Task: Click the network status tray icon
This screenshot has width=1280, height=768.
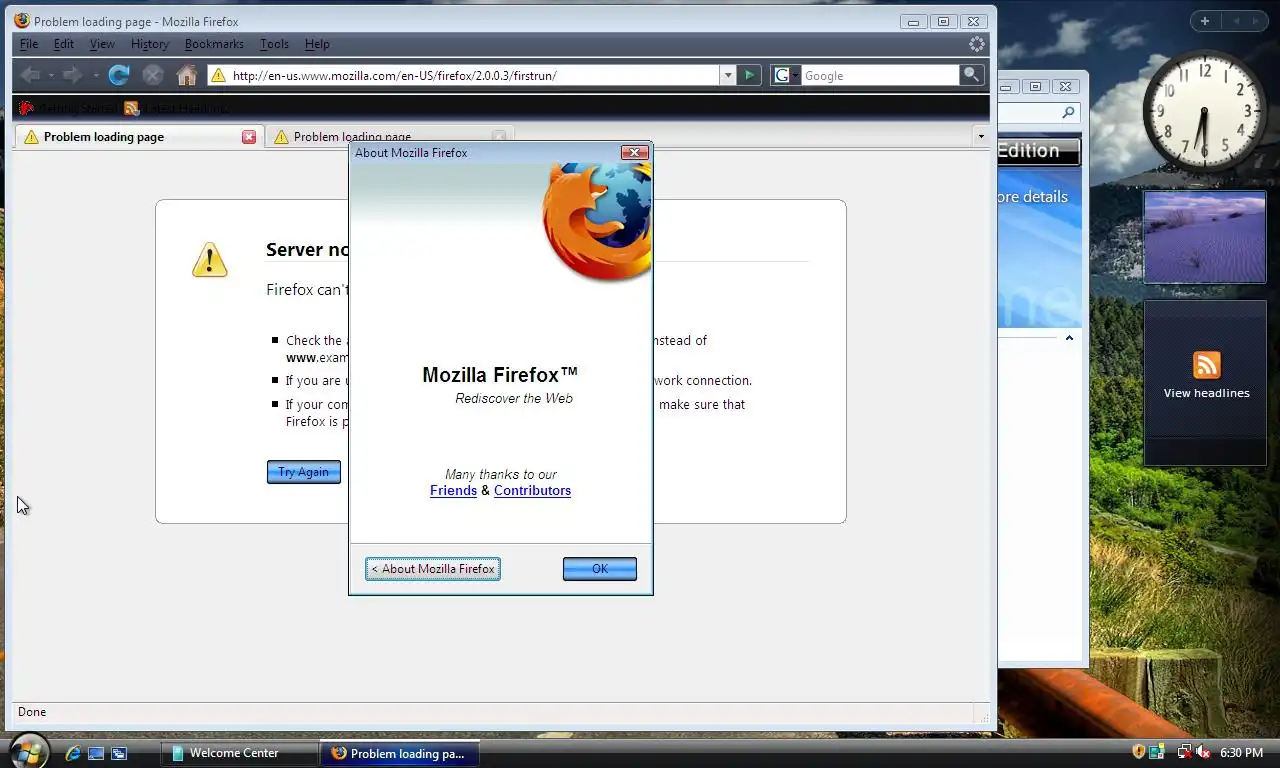Action: [x=1184, y=752]
